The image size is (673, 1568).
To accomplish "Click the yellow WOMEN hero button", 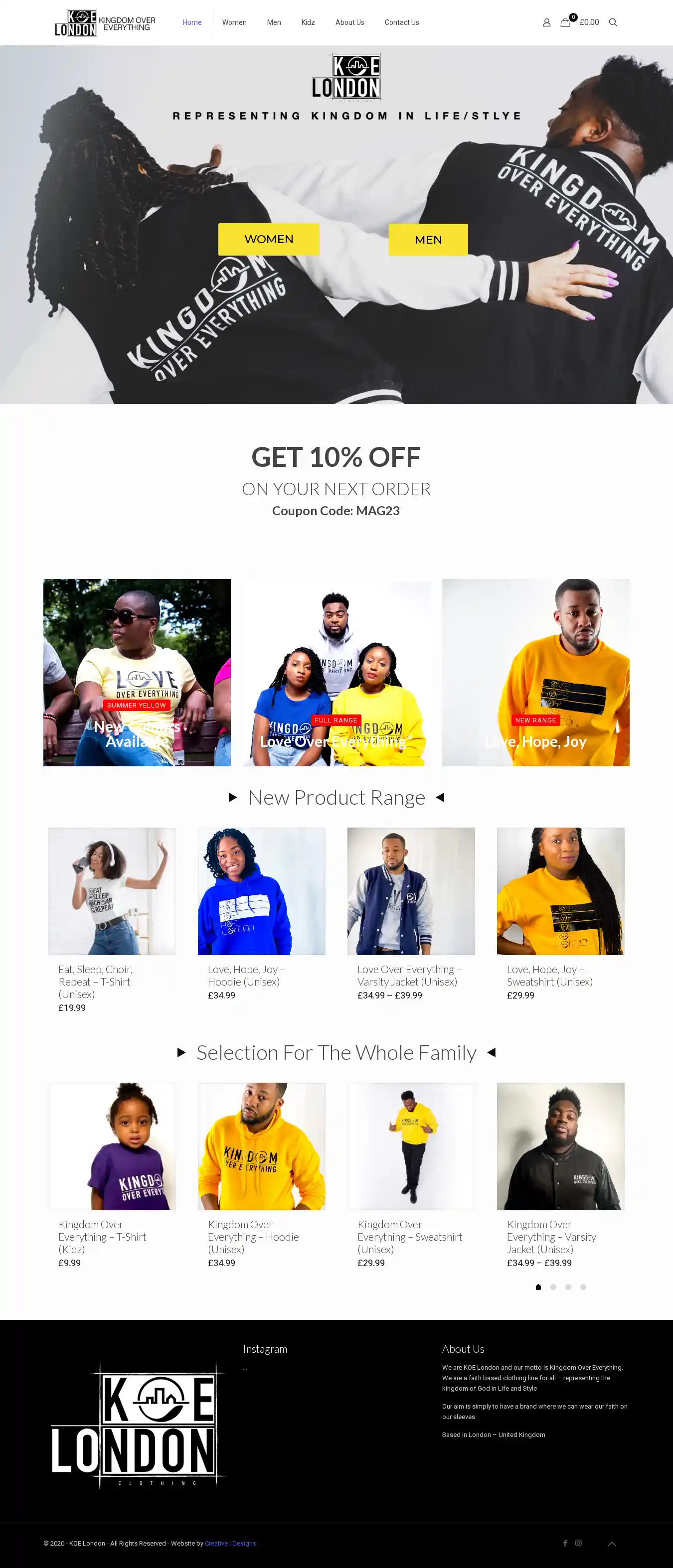I will pyautogui.click(x=269, y=239).
